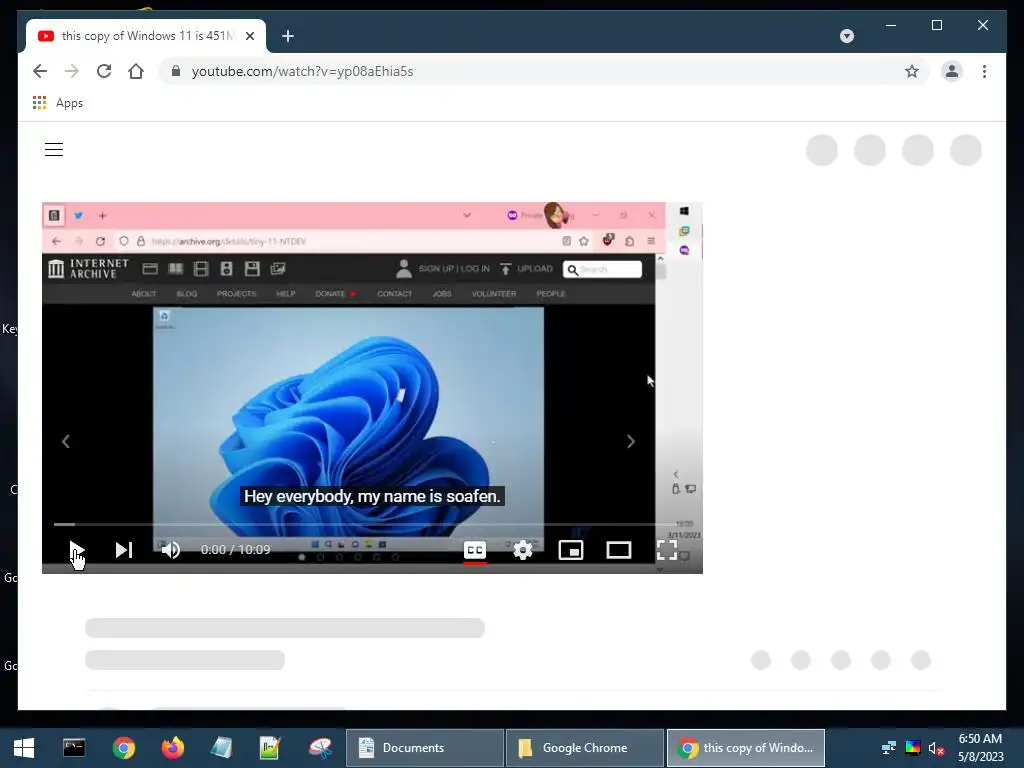Open Chrome three-dot menu
Image resolution: width=1024 pixels, height=768 pixels.
tap(984, 71)
